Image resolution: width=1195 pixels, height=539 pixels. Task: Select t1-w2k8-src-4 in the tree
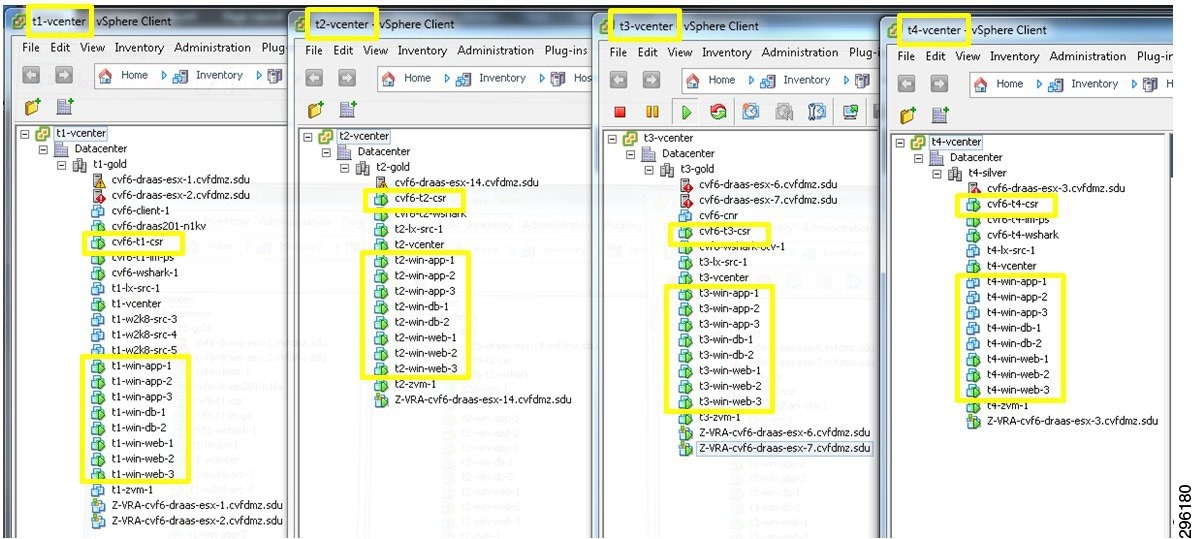pos(143,335)
